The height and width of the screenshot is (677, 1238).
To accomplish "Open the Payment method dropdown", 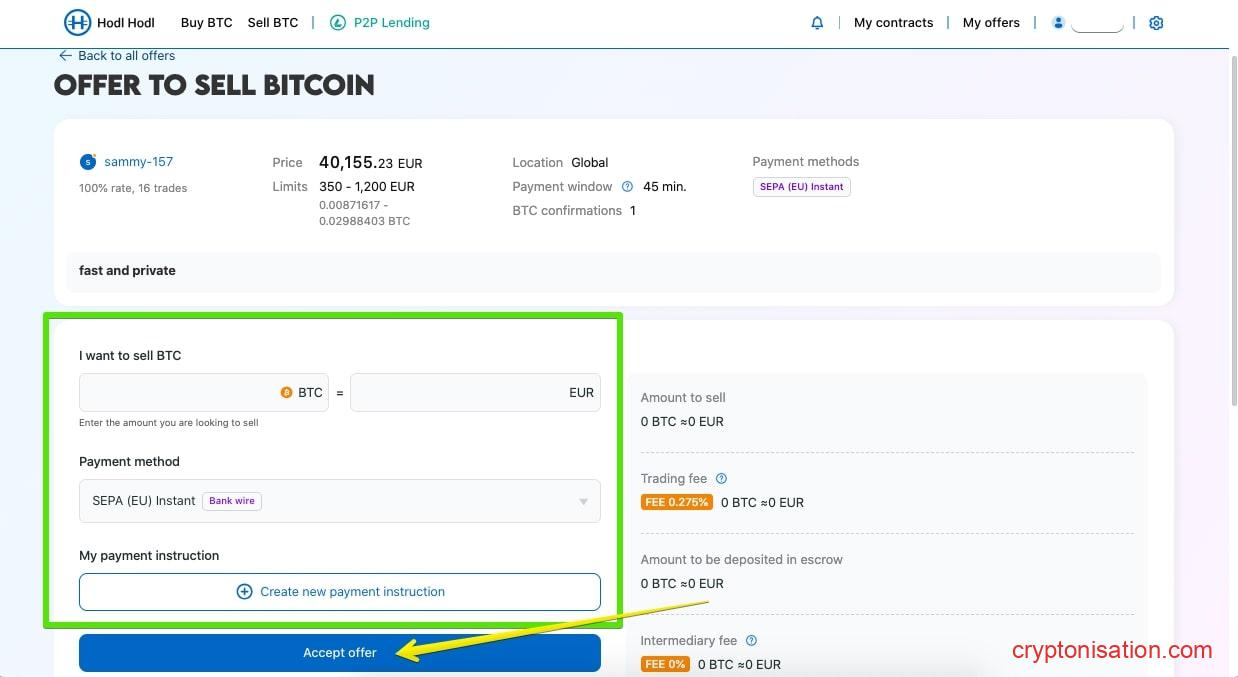I will coord(583,501).
